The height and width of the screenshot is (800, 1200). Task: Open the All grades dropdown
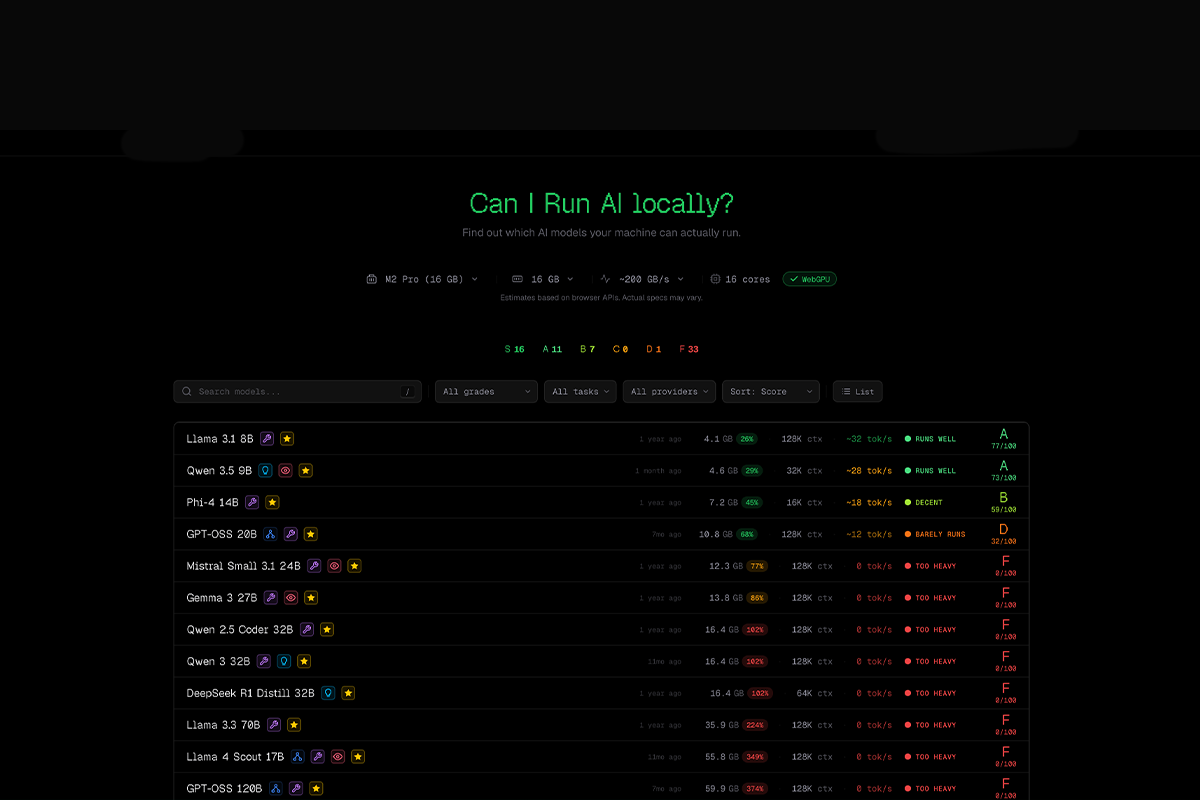pos(486,391)
